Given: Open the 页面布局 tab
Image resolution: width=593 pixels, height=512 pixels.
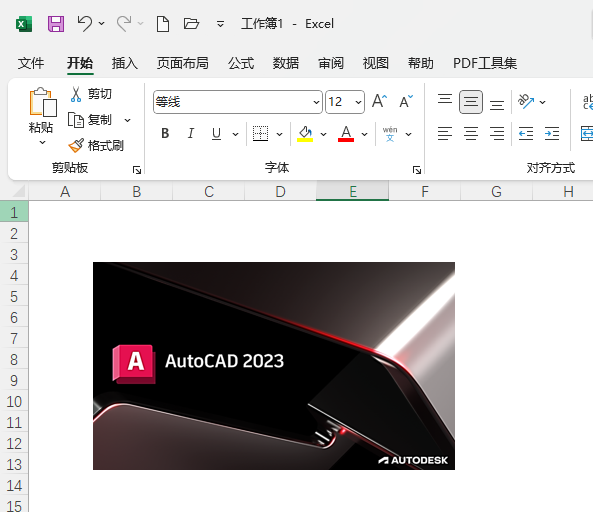Looking at the screenshot, I should click(x=183, y=63).
